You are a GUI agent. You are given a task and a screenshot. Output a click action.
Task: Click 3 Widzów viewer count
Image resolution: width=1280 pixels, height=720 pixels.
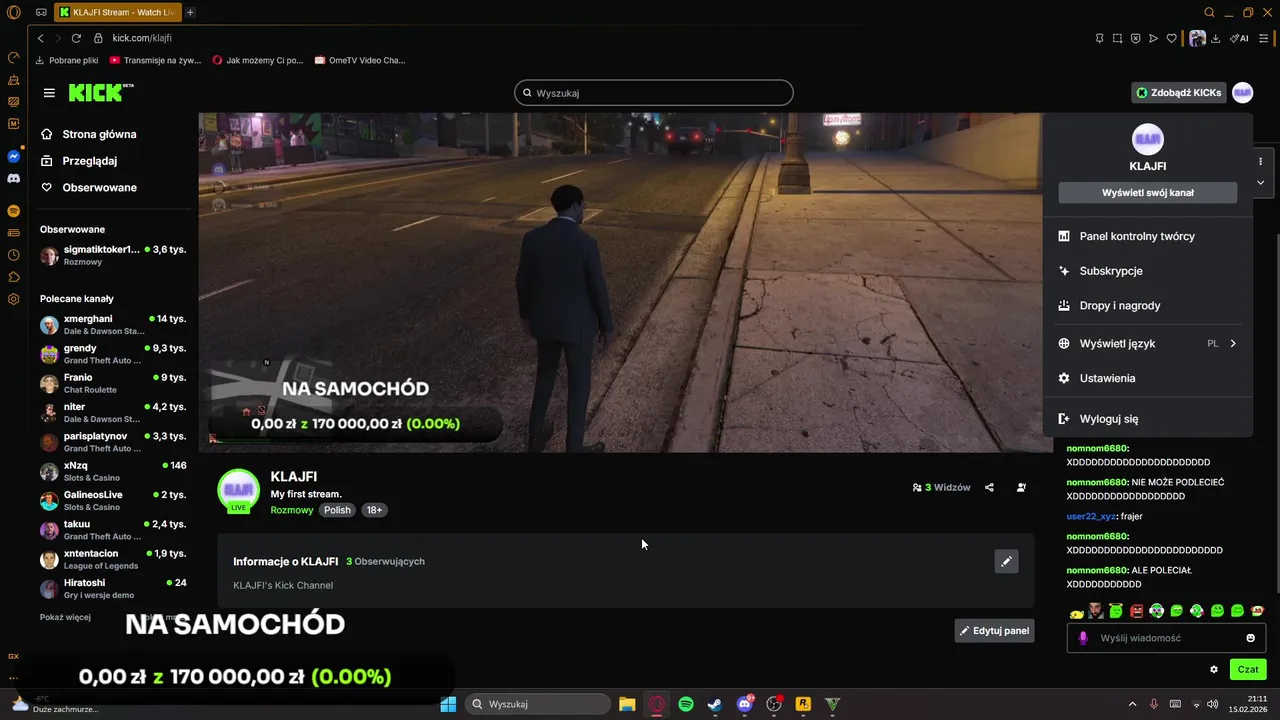click(941, 488)
